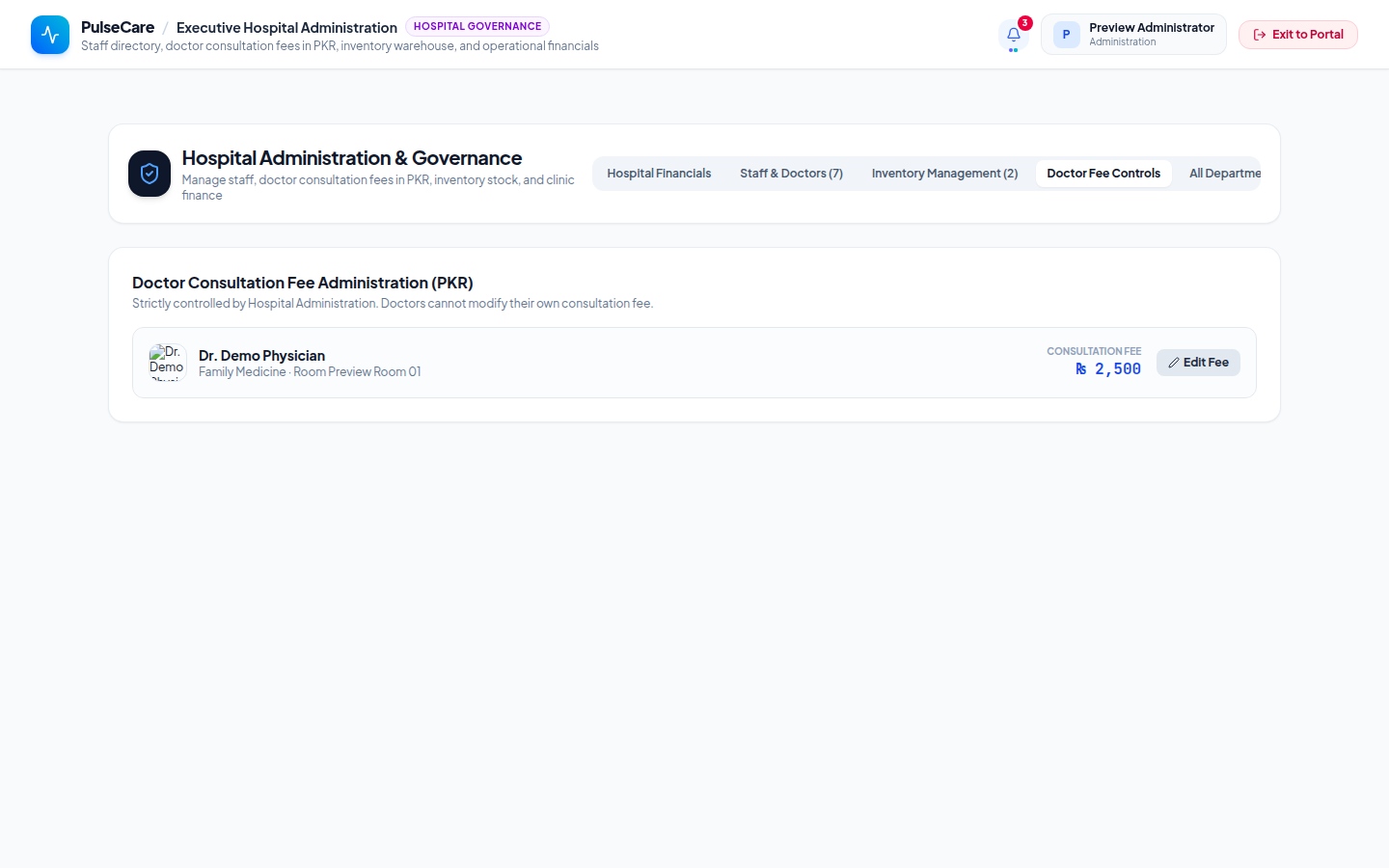
Task: Click the CONSULTATION FEE label
Action: click(1094, 351)
